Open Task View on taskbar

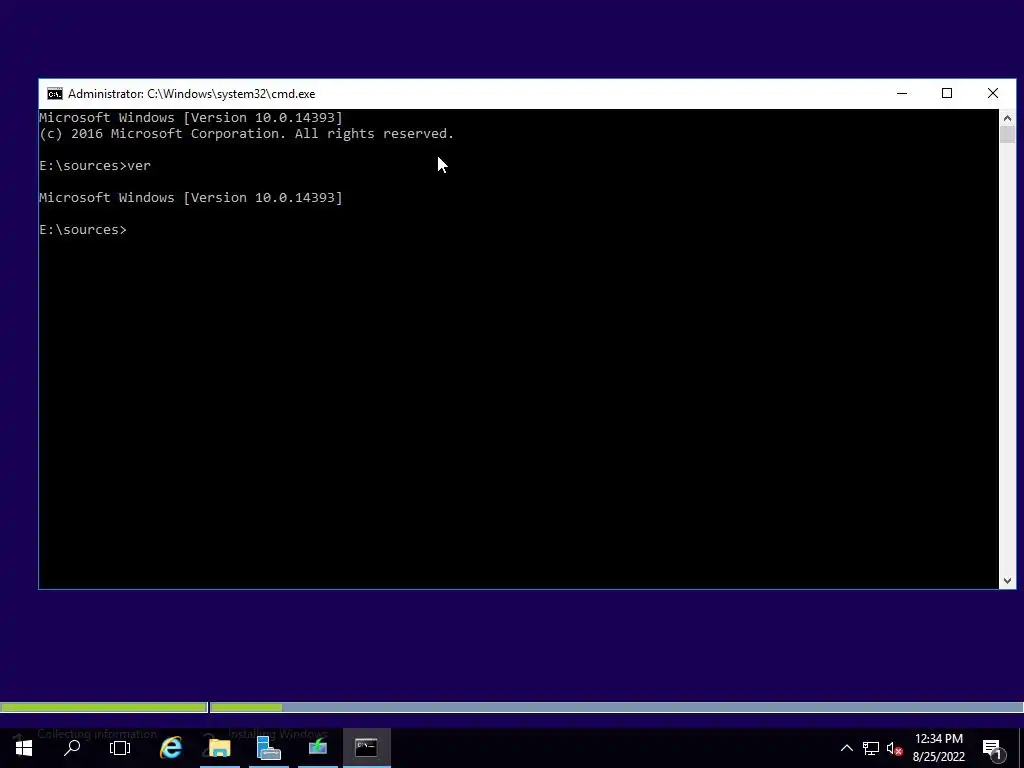pyautogui.click(x=120, y=748)
